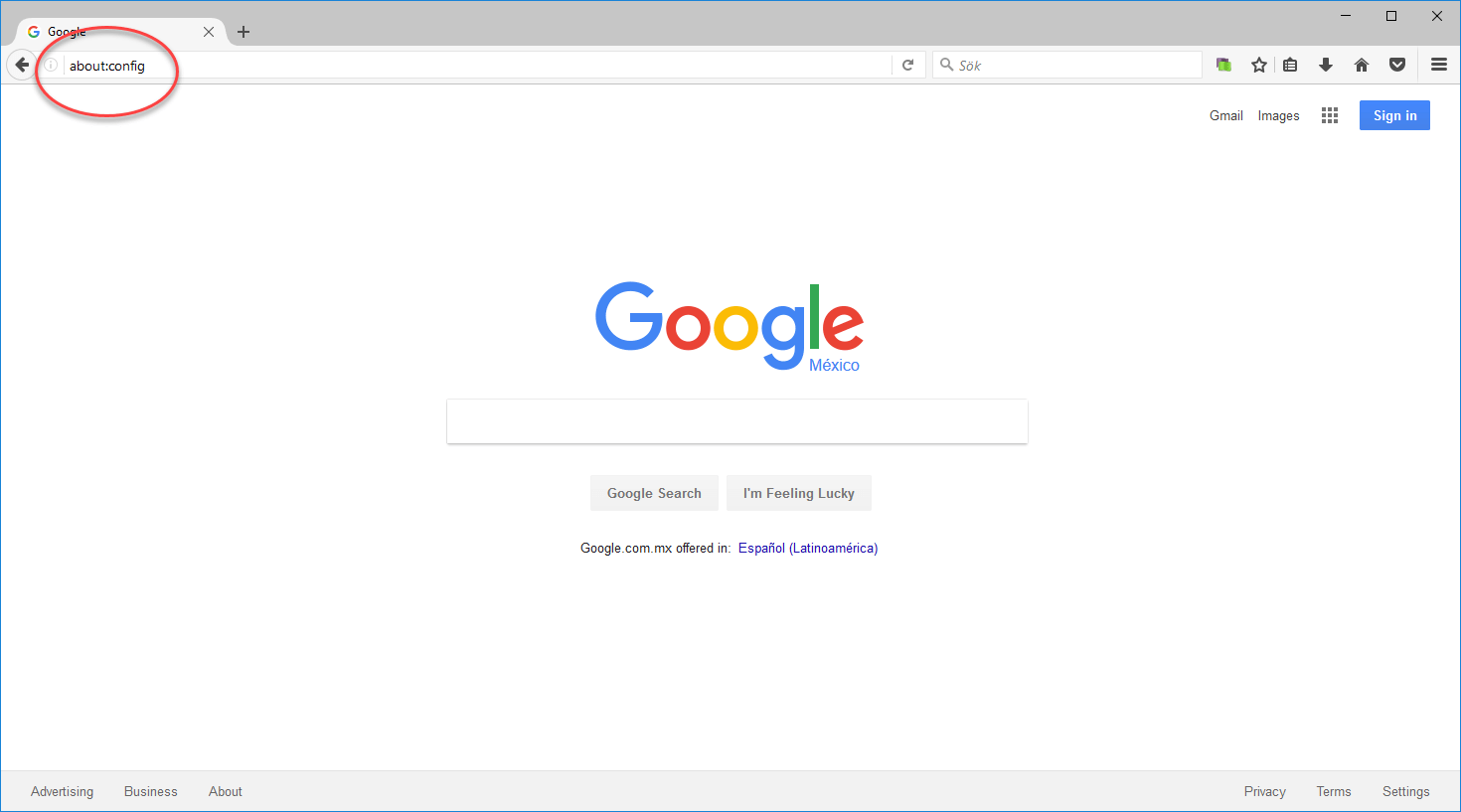Switch to Español (Latinoamérica)
The image size is (1461, 812).
click(x=808, y=548)
